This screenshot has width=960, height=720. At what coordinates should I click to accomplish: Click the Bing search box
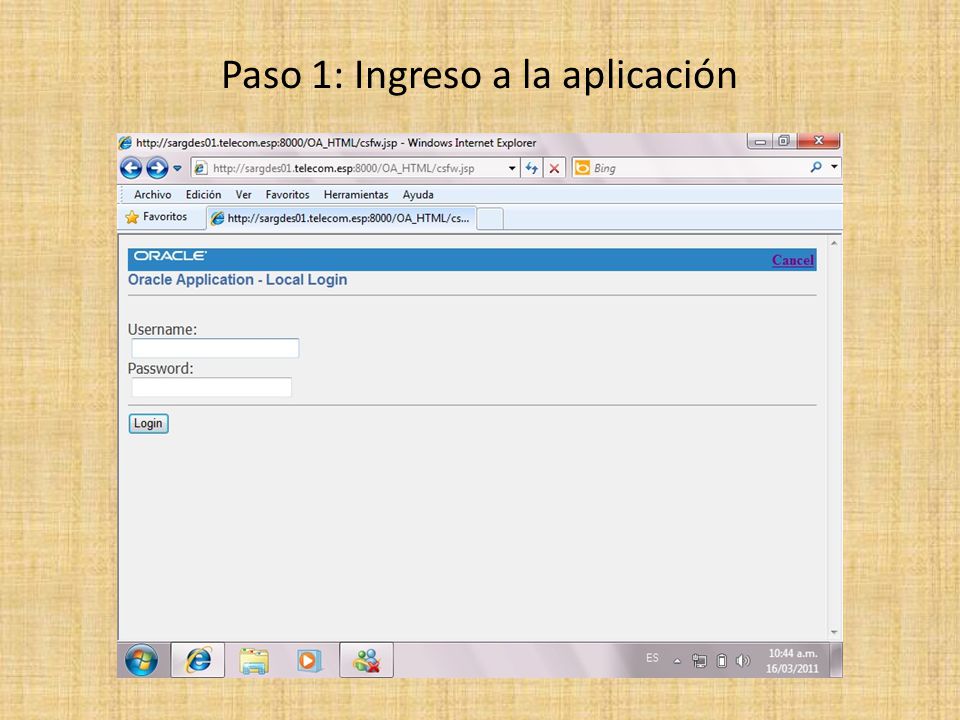(698, 168)
